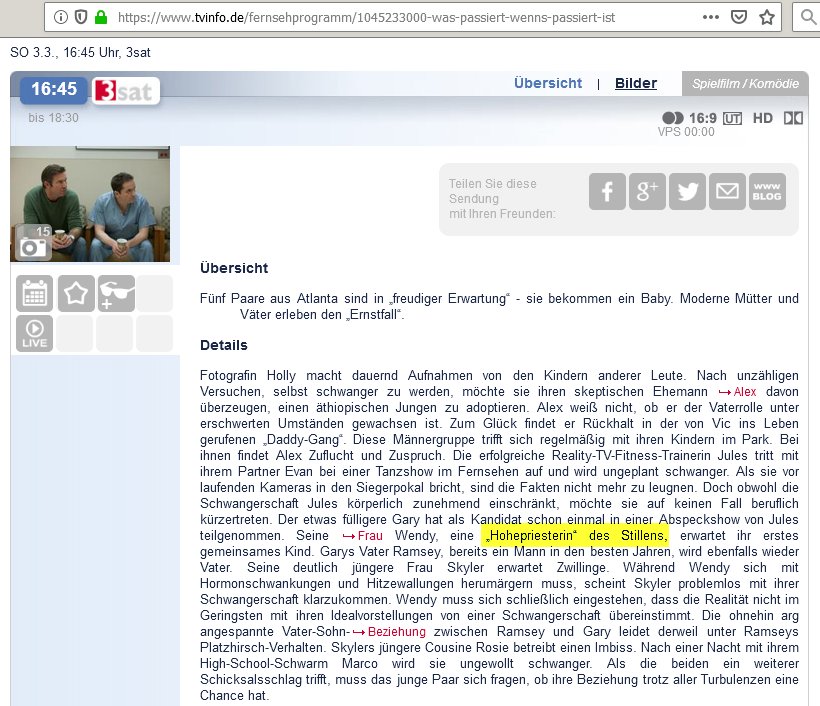Share the broadcast on Facebook
Screen dimensions: 820x706
[x=607, y=192]
